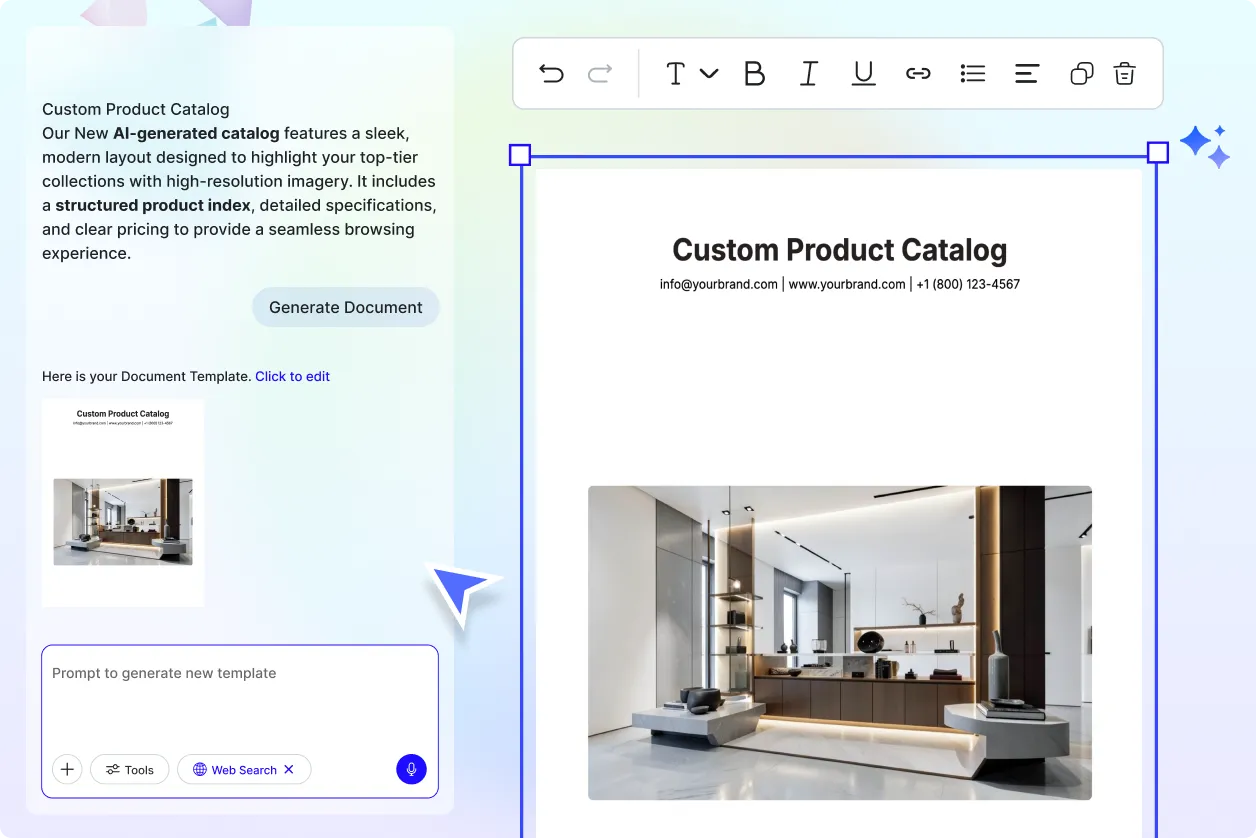Viewport: 1256px width, 838px height.
Task: Apply italic formatting
Action: coord(809,73)
